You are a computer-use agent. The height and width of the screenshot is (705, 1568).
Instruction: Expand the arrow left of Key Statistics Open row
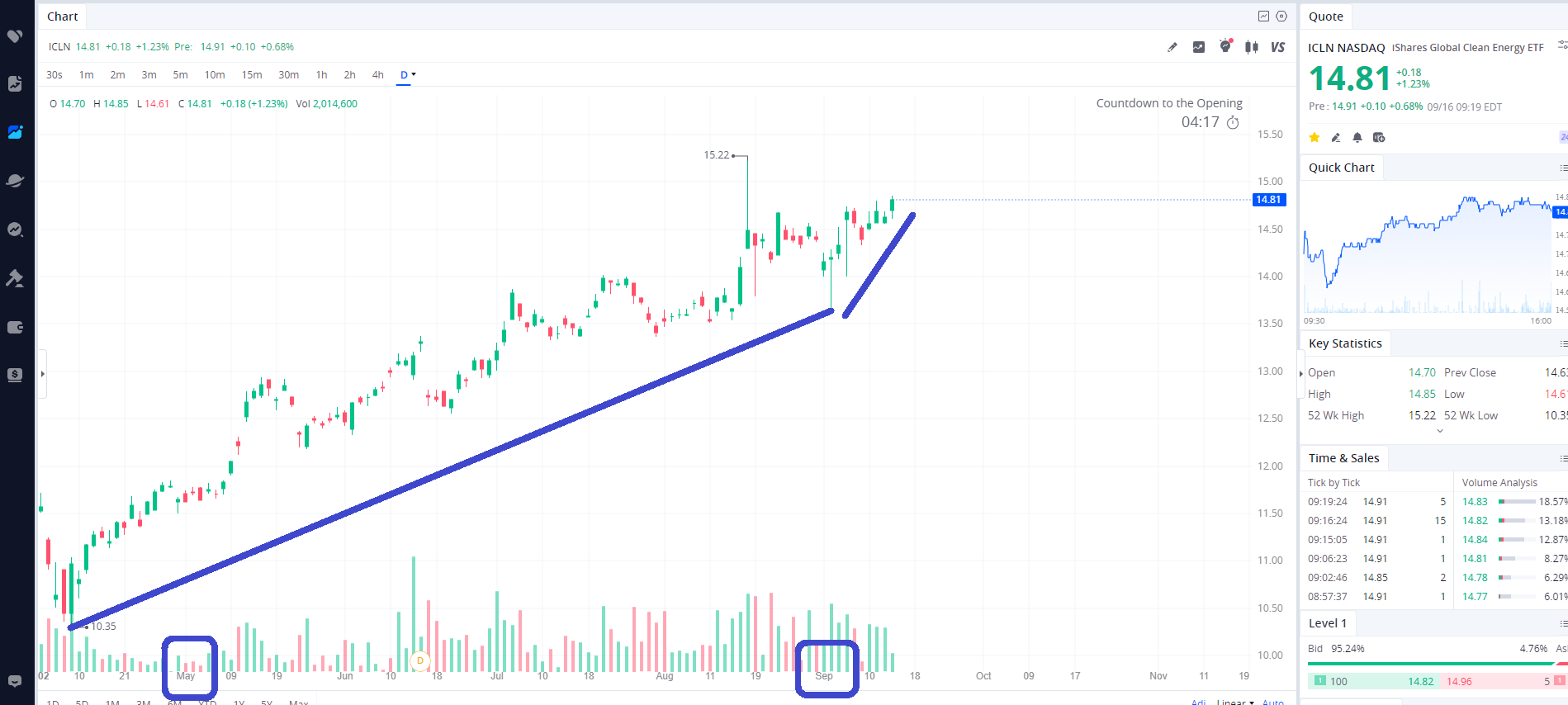pos(1301,374)
